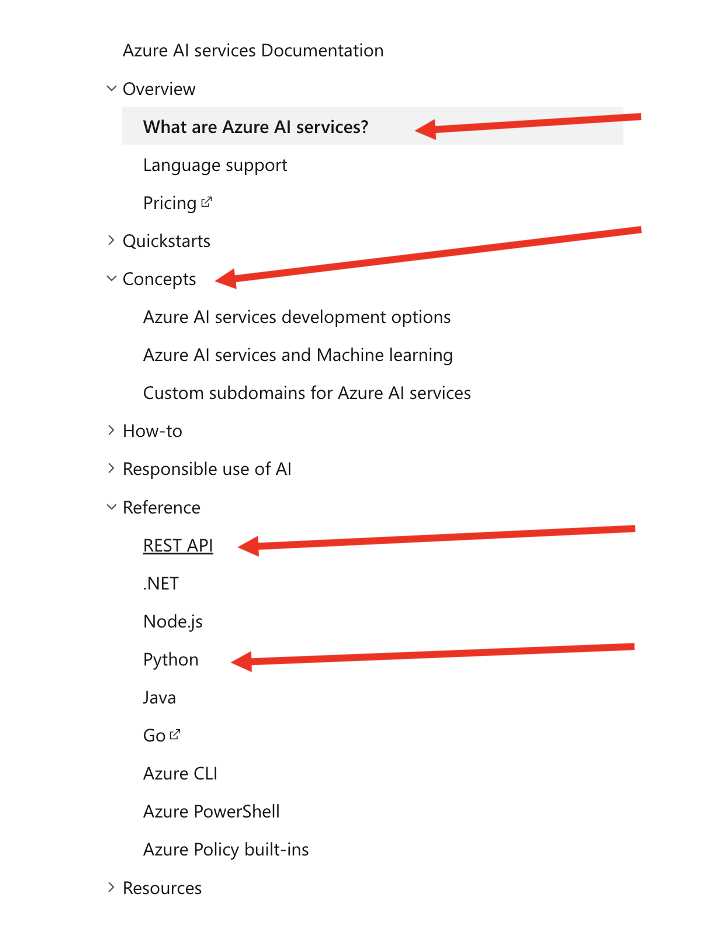The image size is (720, 944).
Task: Expand Responsible use of AI section
Action: pos(111,469)
